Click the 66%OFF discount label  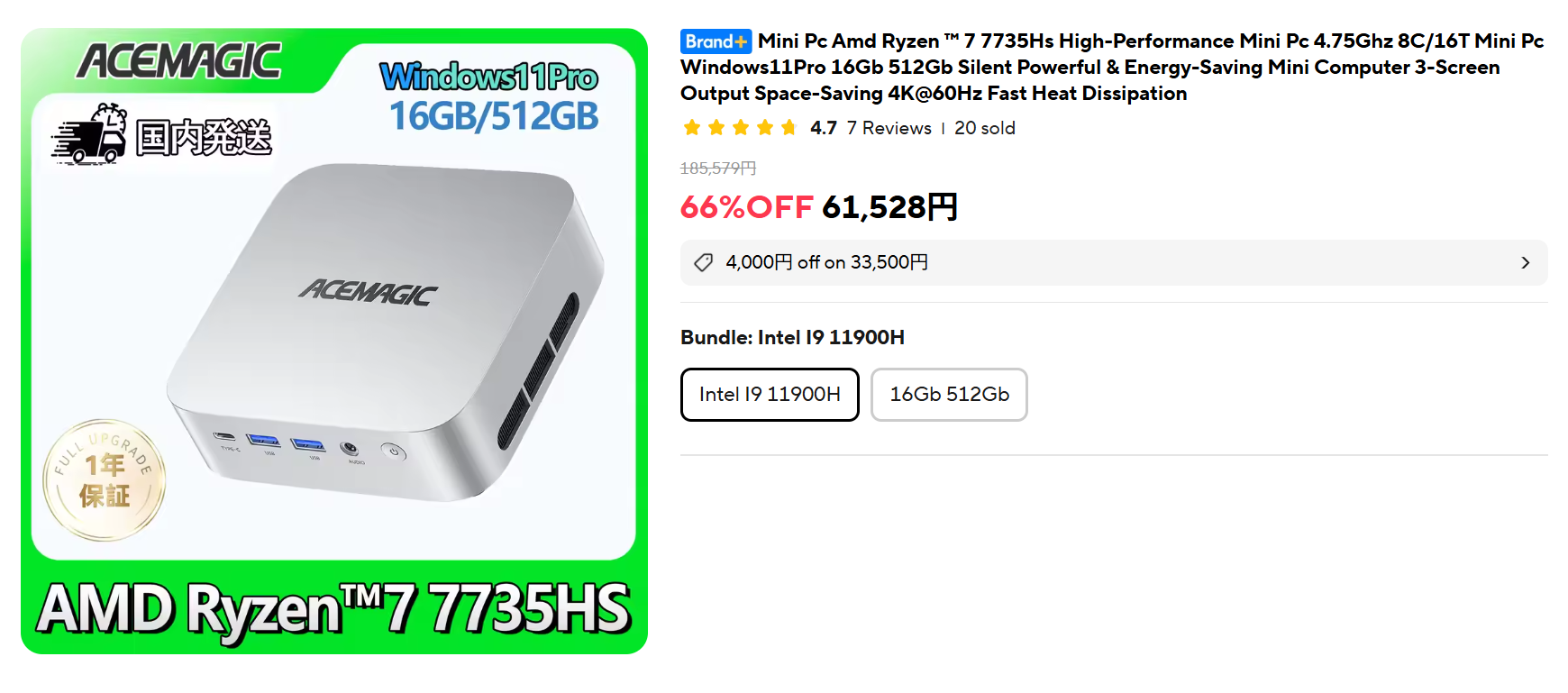pos(747,207)
